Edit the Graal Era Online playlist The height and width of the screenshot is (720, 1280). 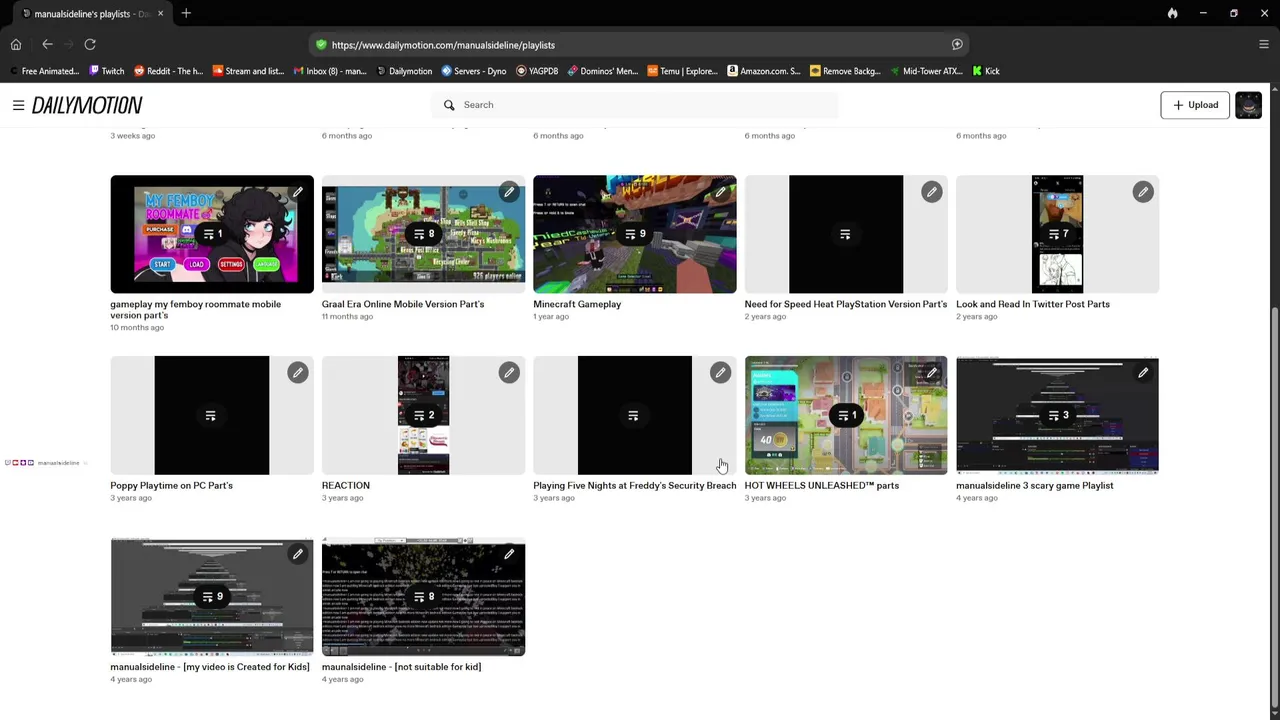point(509,191)
